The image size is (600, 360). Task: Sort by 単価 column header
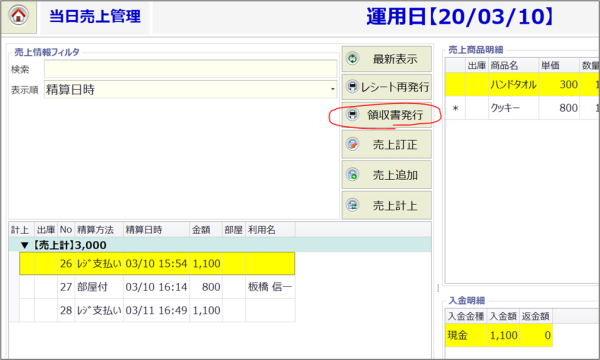point(559,65)
